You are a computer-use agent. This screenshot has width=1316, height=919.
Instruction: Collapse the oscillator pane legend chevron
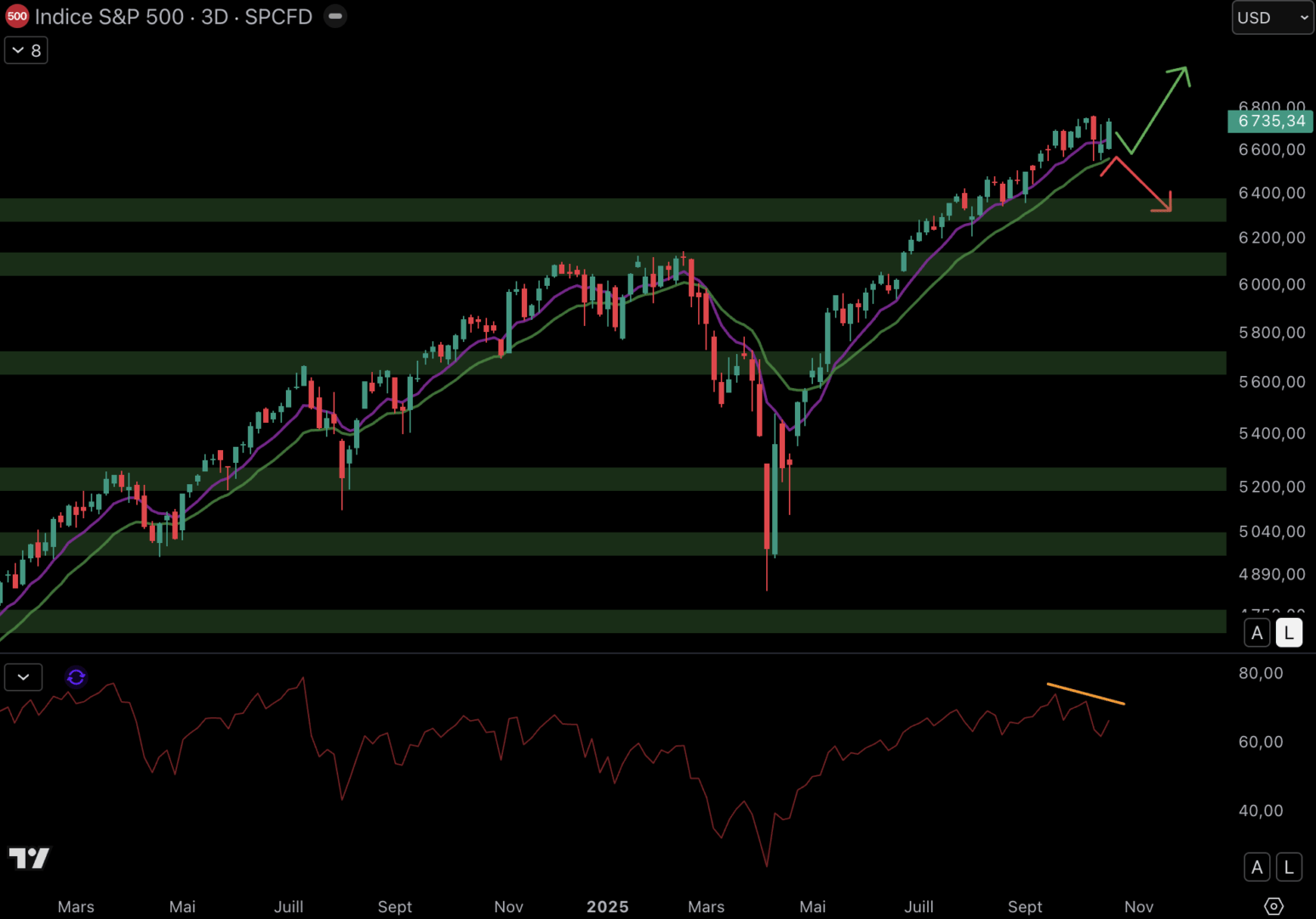pyautogui.click(x=23, y=677)
